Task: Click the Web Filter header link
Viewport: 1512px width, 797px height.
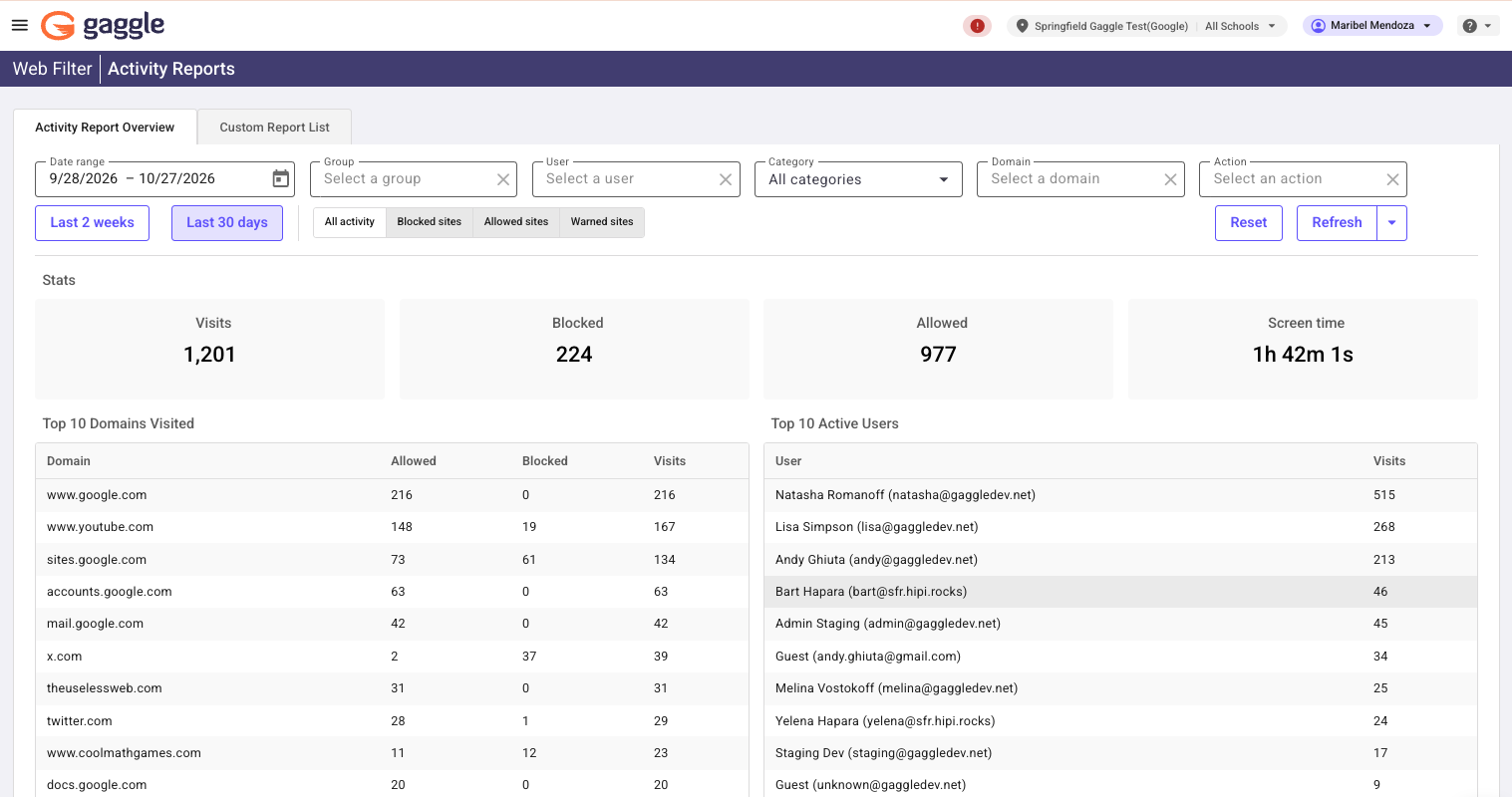Action: click(52, 69)
